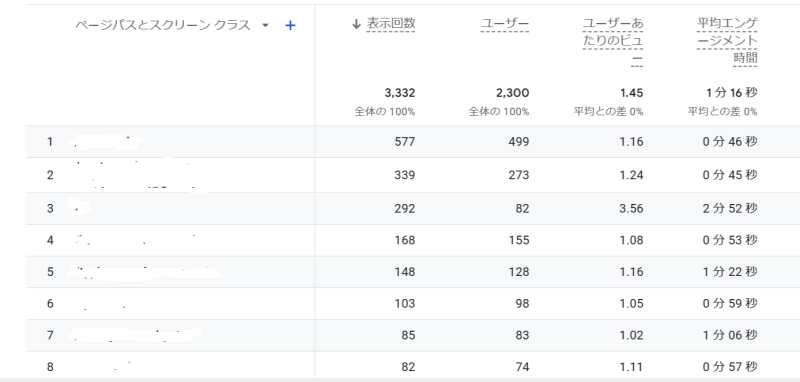Sort by the 表示回数 column header
Screen dimensions: 800x382
[x=391, y=23]
